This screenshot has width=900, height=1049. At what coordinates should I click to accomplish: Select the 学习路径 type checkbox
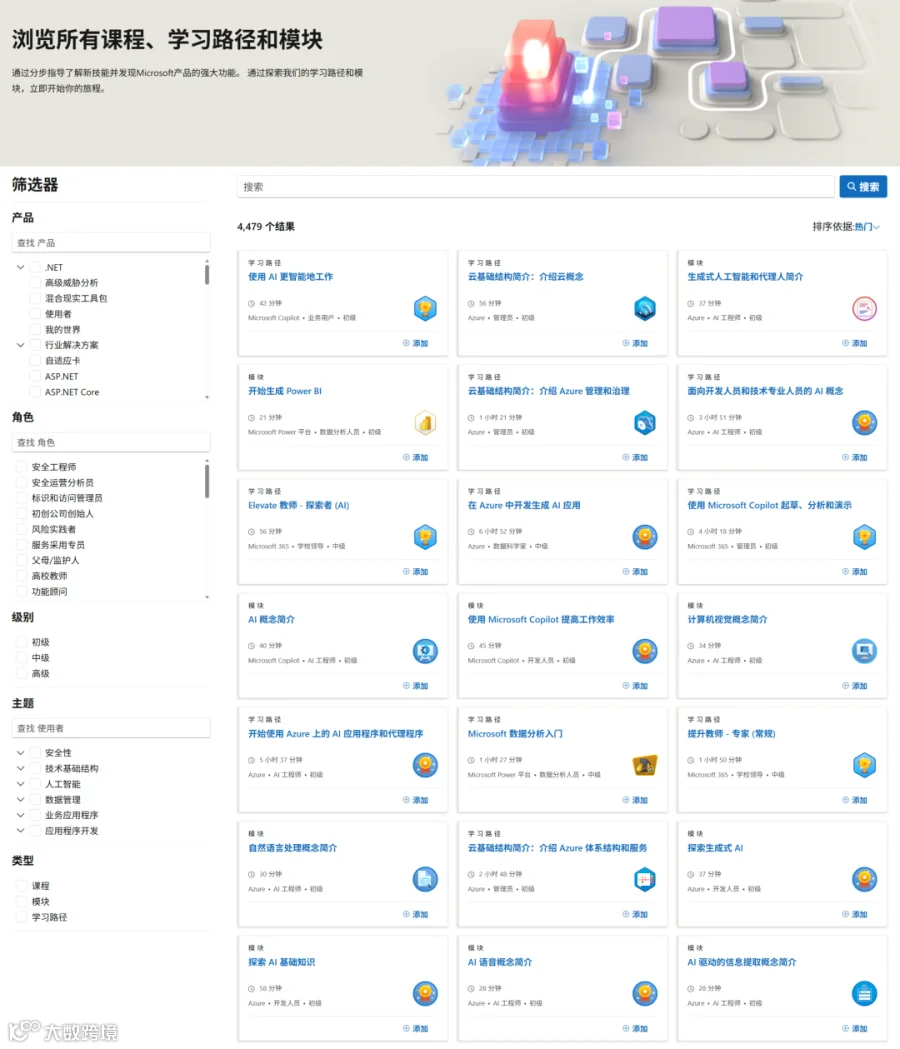(x=21, y=917)
